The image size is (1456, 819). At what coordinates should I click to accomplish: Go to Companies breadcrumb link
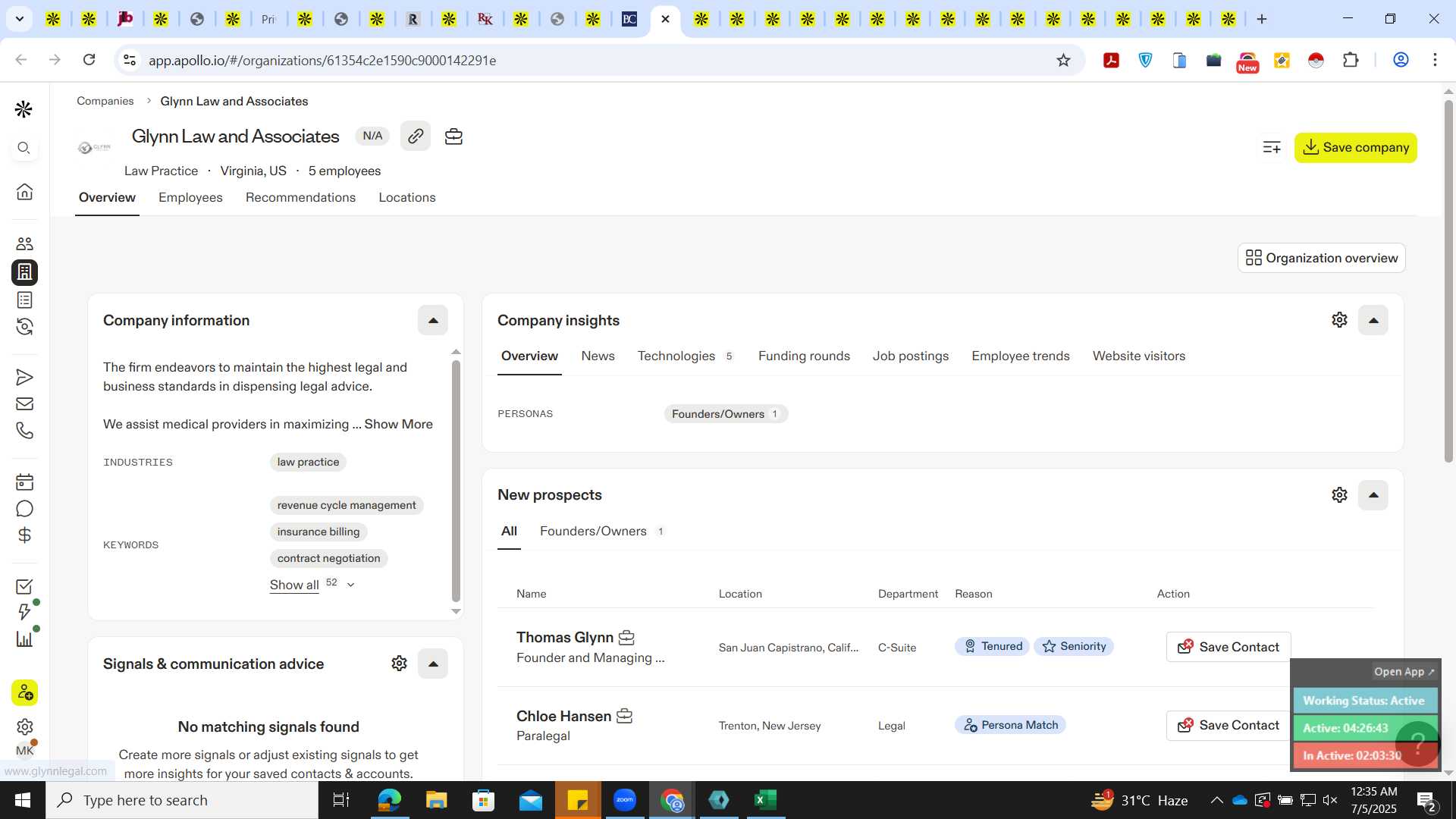tap(105, 101)
